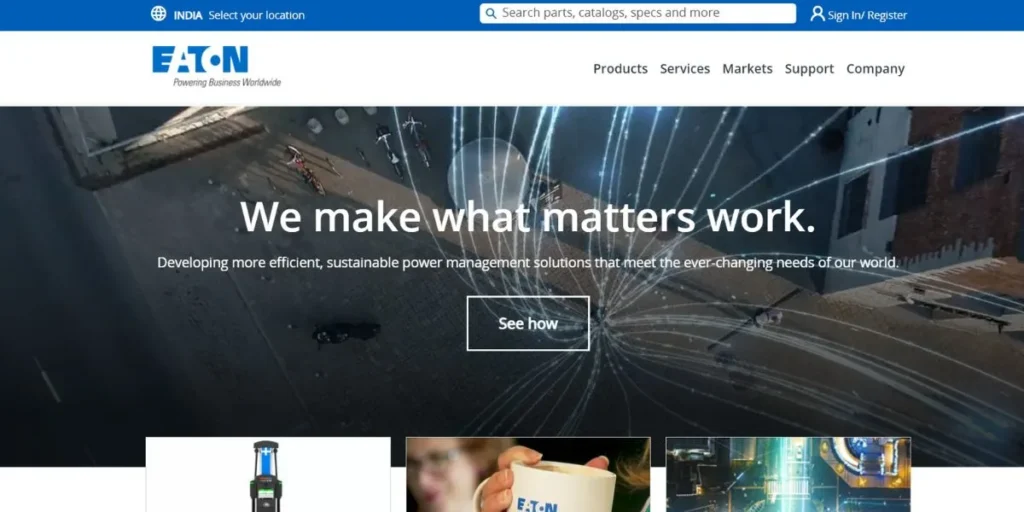Focus the search parts and catalogs field
This screenshot has height=512, width=1024.
pos(645,13)
